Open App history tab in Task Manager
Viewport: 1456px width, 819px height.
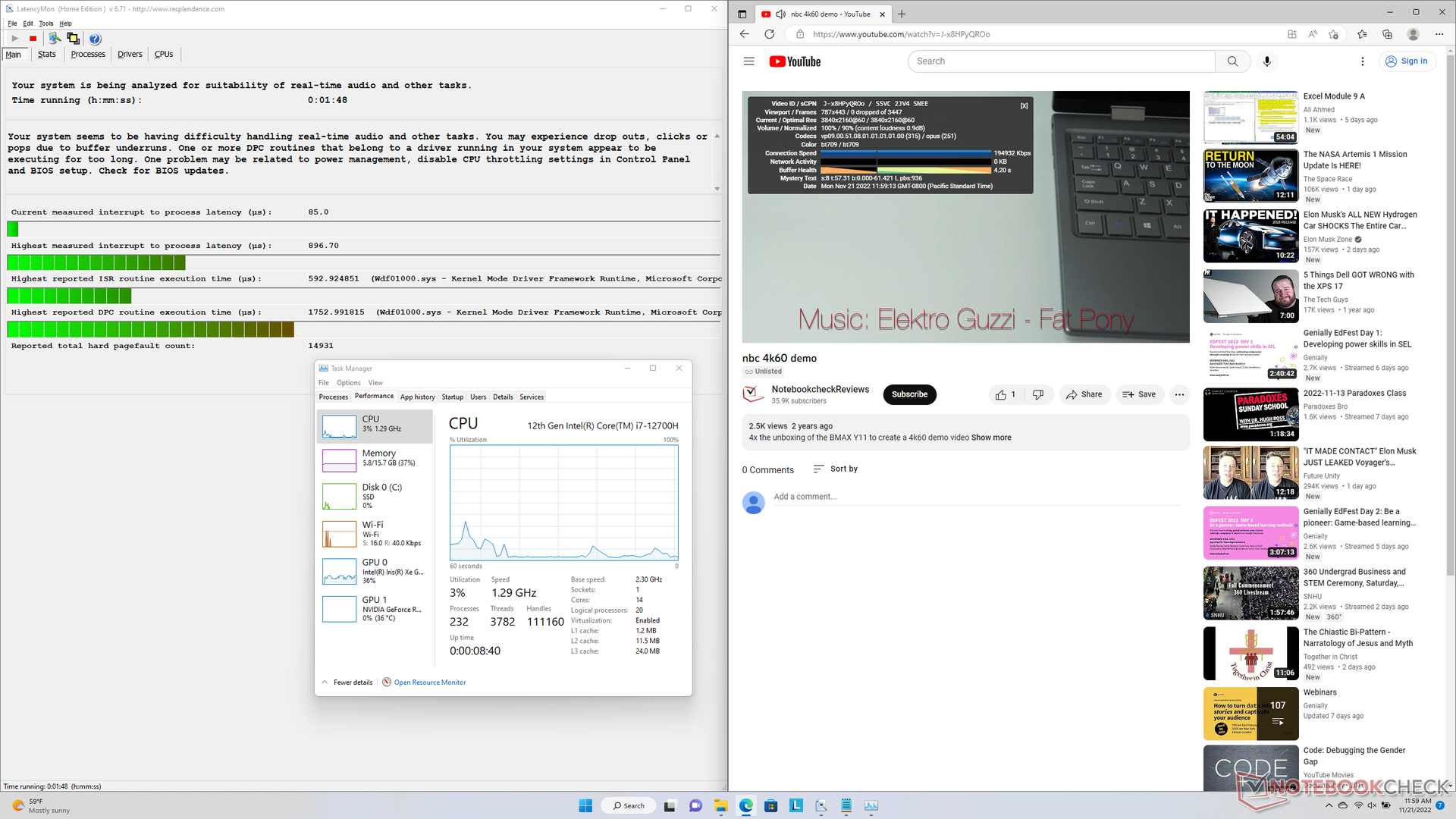[417, 397]
